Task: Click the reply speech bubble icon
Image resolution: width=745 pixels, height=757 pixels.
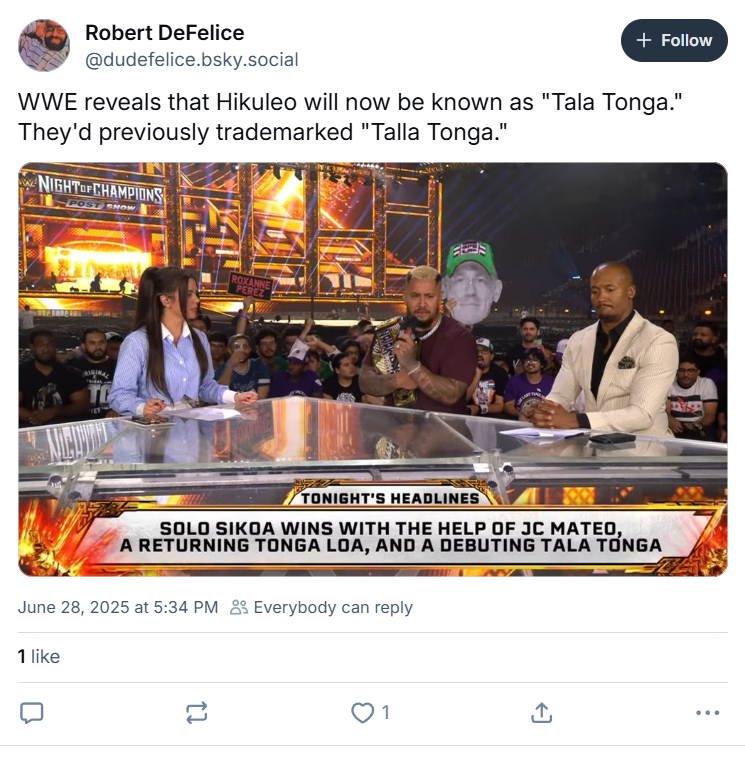Action: click(31, 713)
